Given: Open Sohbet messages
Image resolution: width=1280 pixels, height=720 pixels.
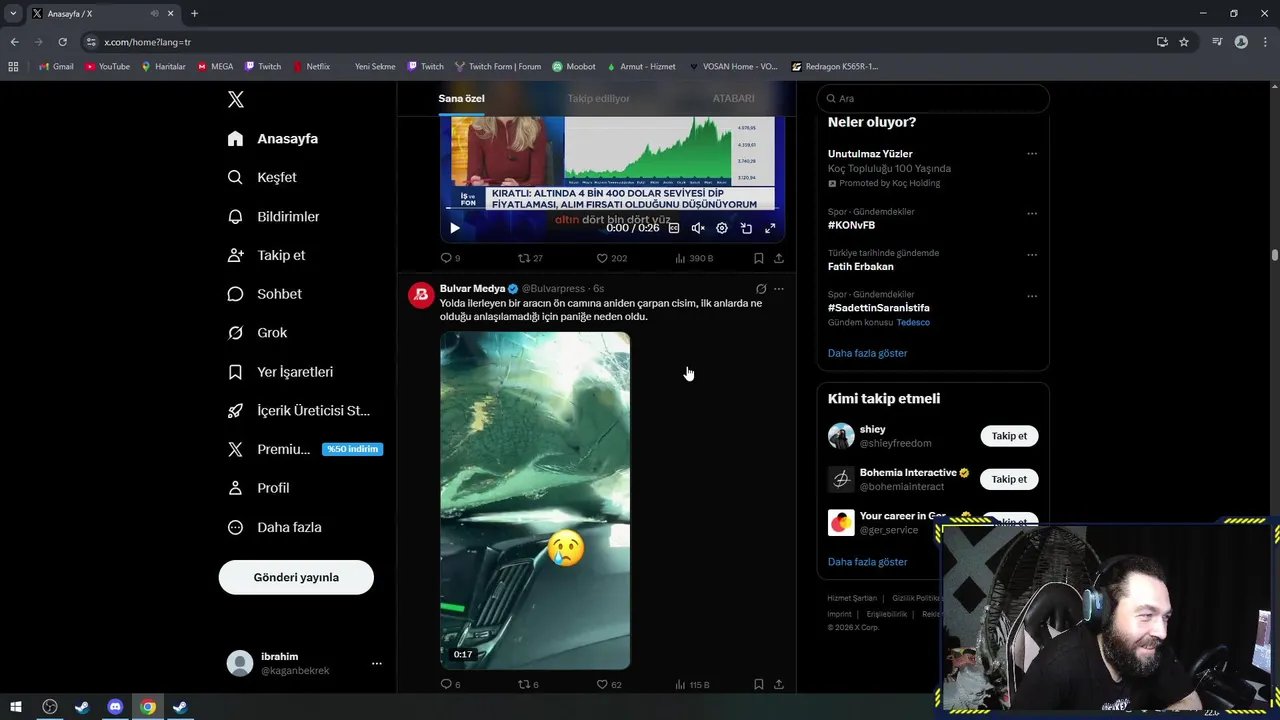Looking at the screenshot, I should pyautogui.click(x=264, y=294).
